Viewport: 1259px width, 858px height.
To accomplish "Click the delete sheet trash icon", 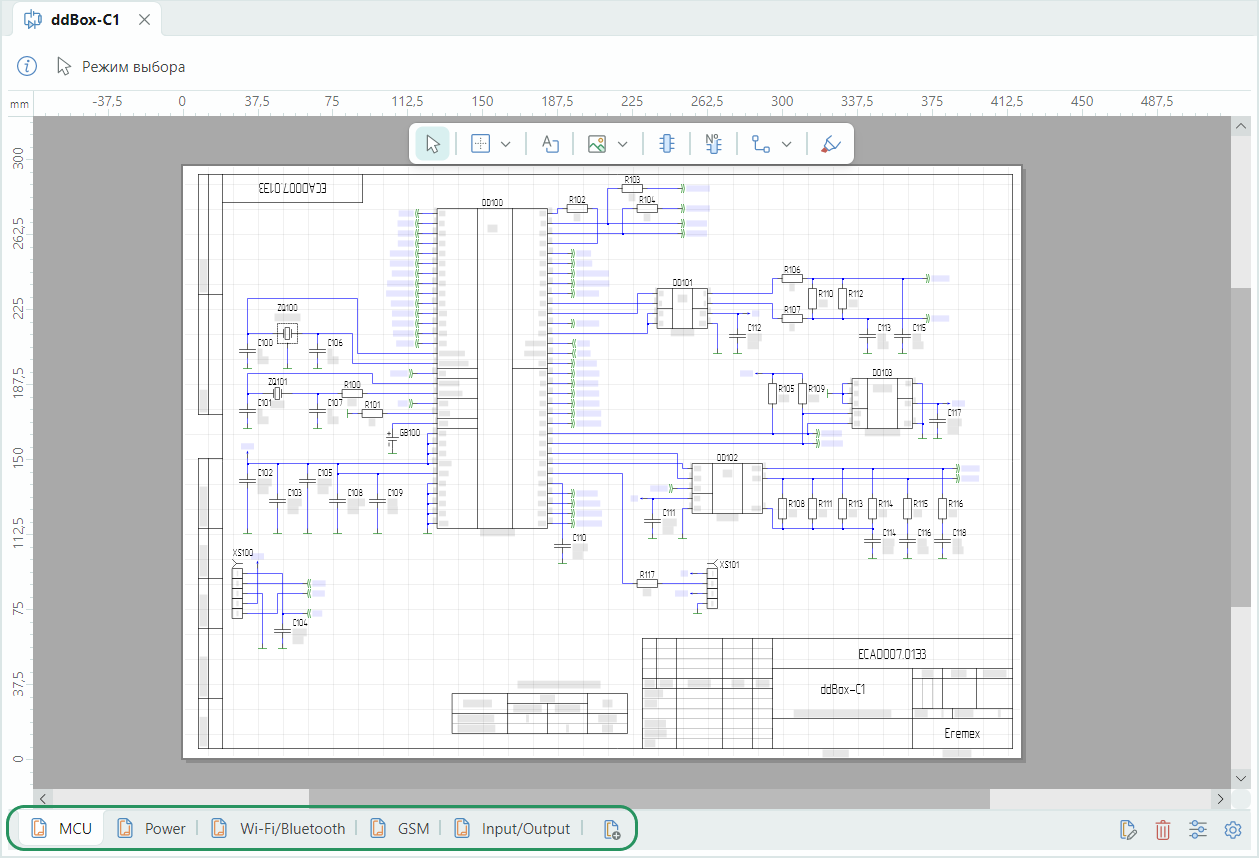I will point(1163,829).
